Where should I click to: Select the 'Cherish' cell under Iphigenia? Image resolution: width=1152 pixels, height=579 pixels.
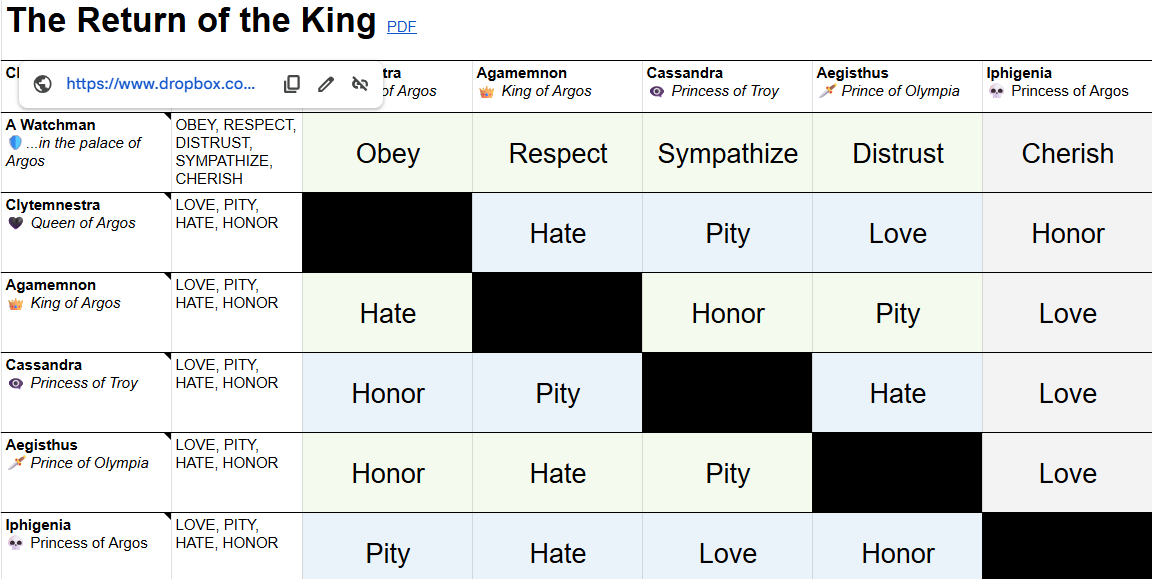[1067, 153]
